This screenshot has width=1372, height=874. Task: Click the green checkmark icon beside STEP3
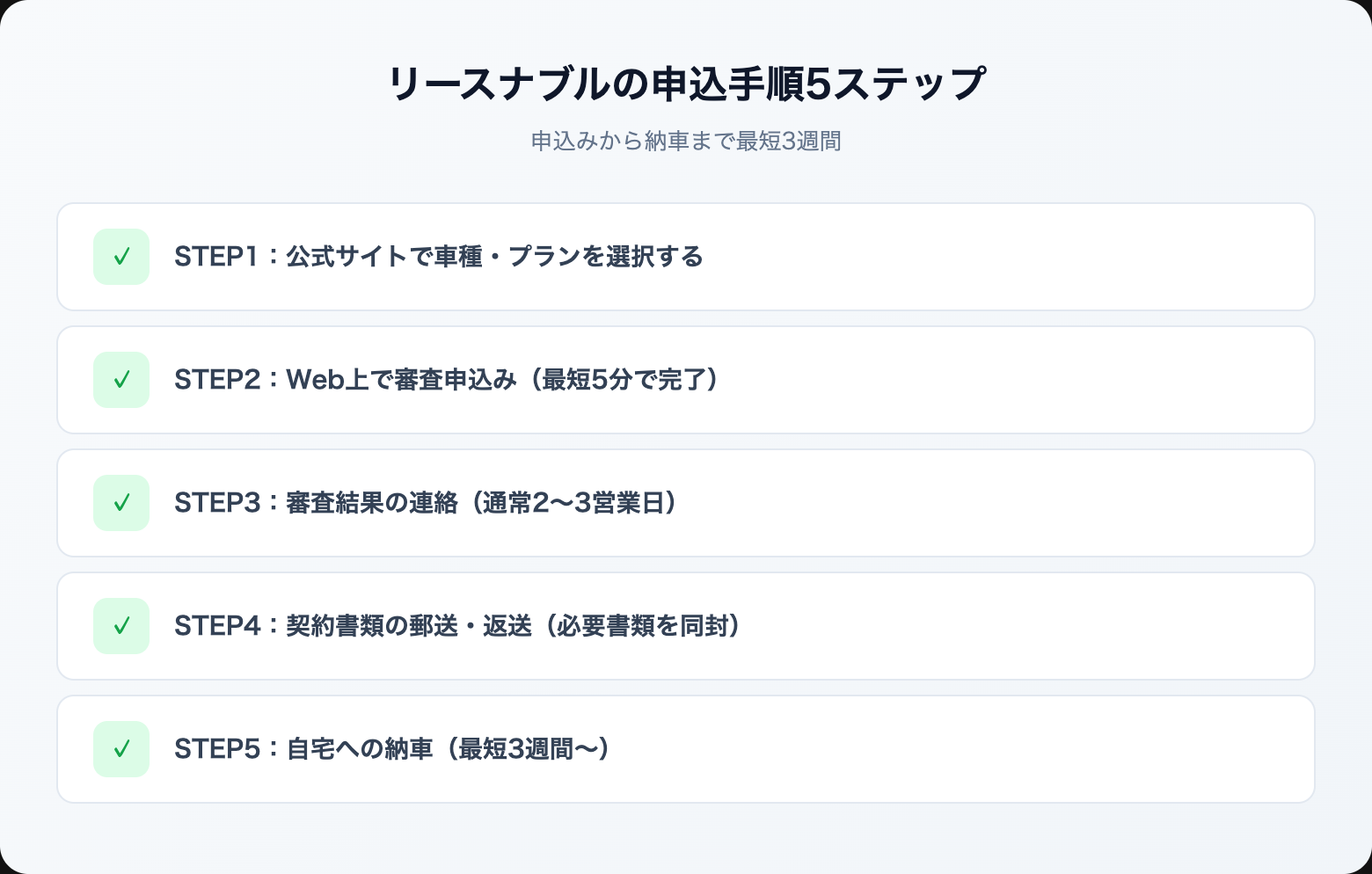121,503
